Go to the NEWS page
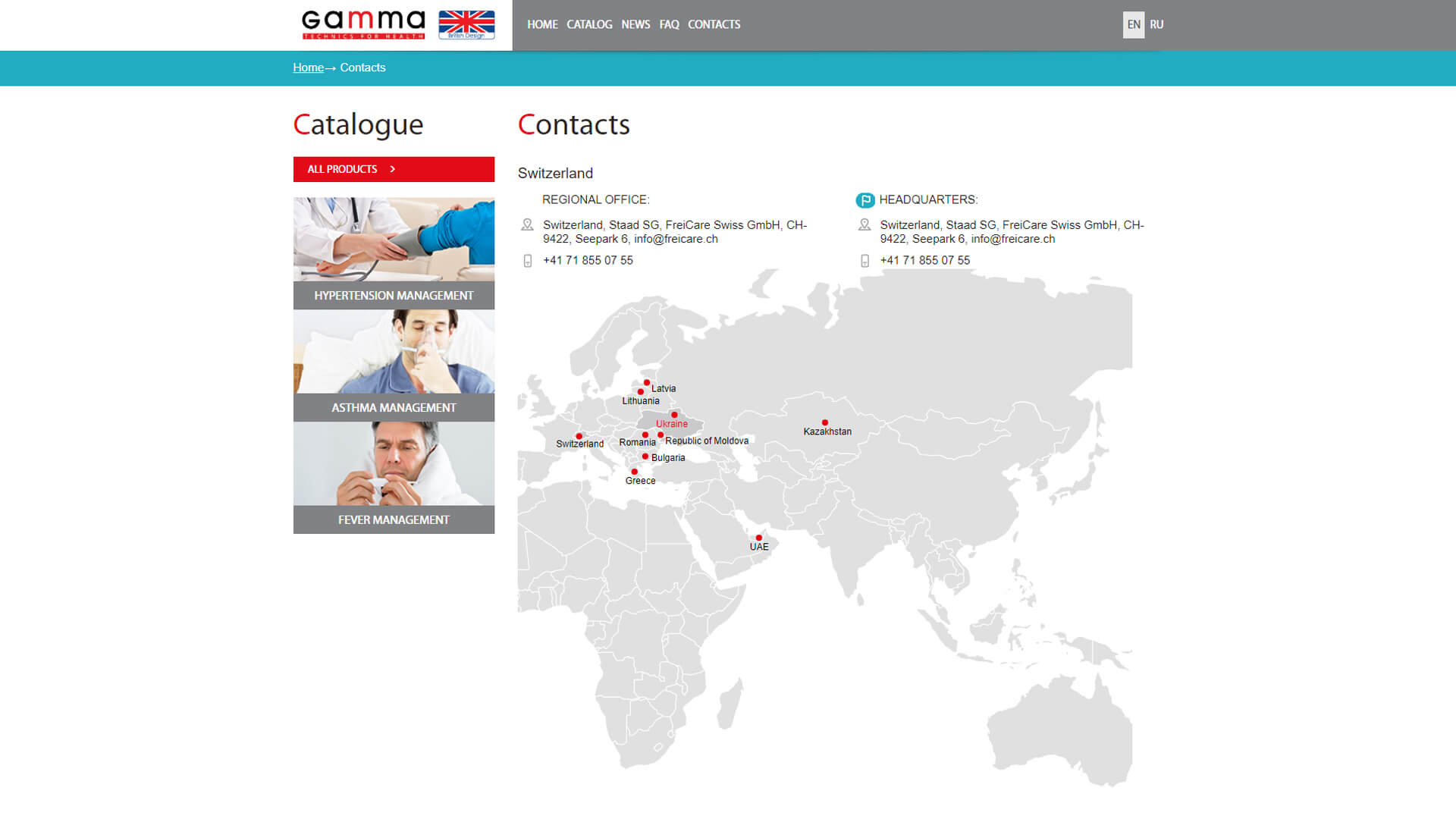This screenshot has height=819, width=1456. click(635, 24)
